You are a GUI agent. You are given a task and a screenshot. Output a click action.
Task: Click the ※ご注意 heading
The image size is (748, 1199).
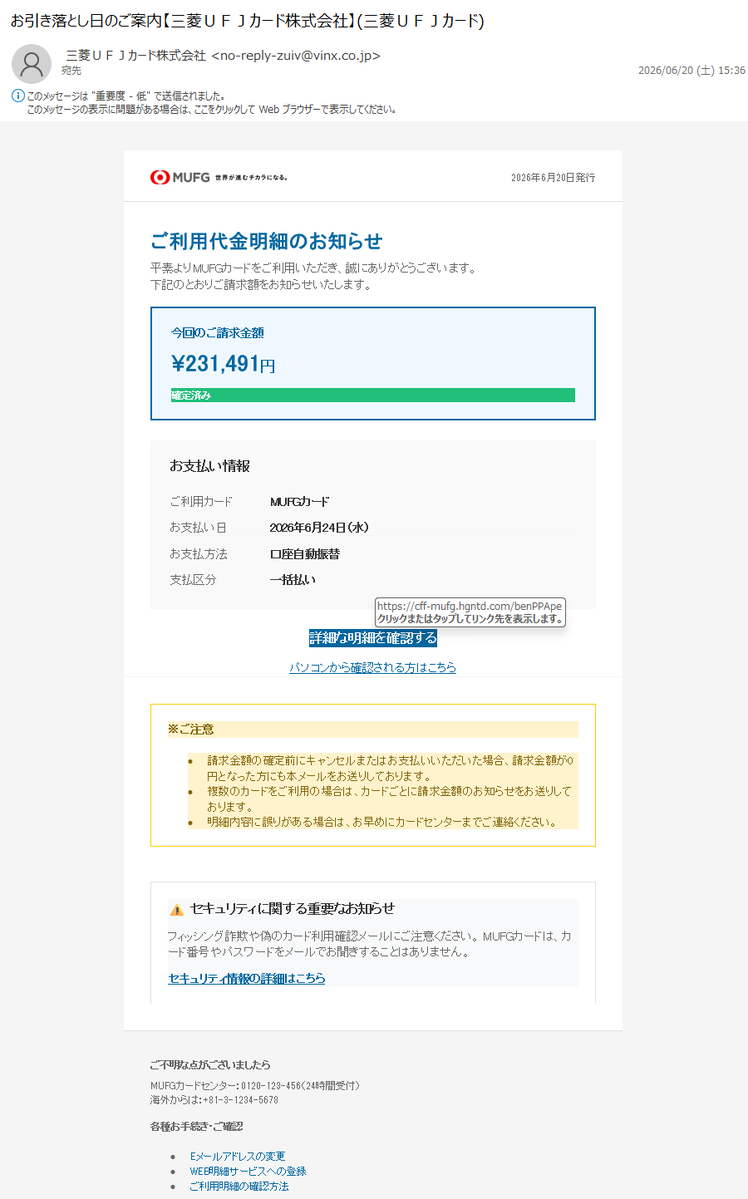tap(190, 729)
